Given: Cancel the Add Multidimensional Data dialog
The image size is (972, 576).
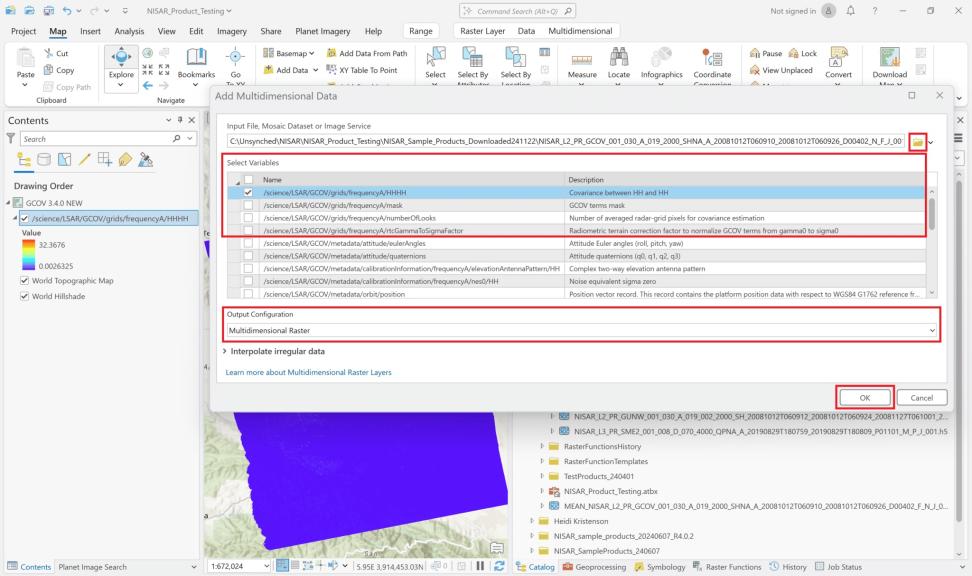Looking at the screenshot, I should point(921,398).
